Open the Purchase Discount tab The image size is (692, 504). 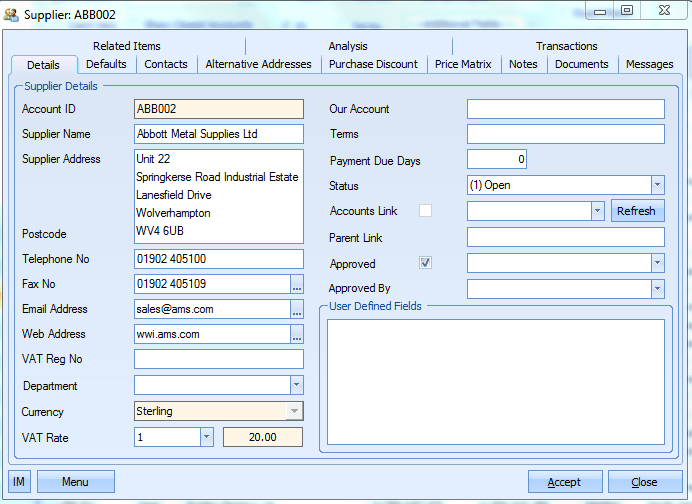(374, 64)
